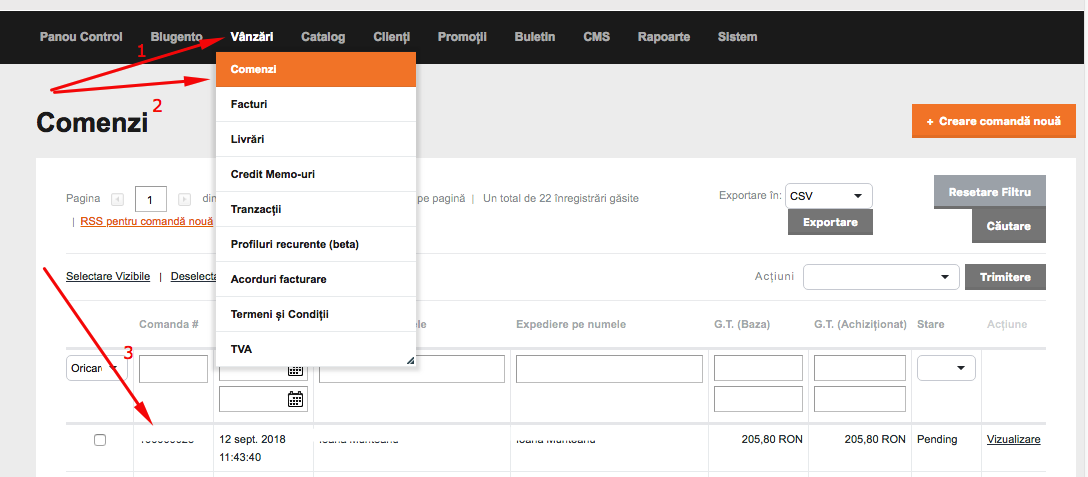The height and width of the screenshot is (477, 1088).
Task: Open the Catalog menu
Action: (323, 37)
